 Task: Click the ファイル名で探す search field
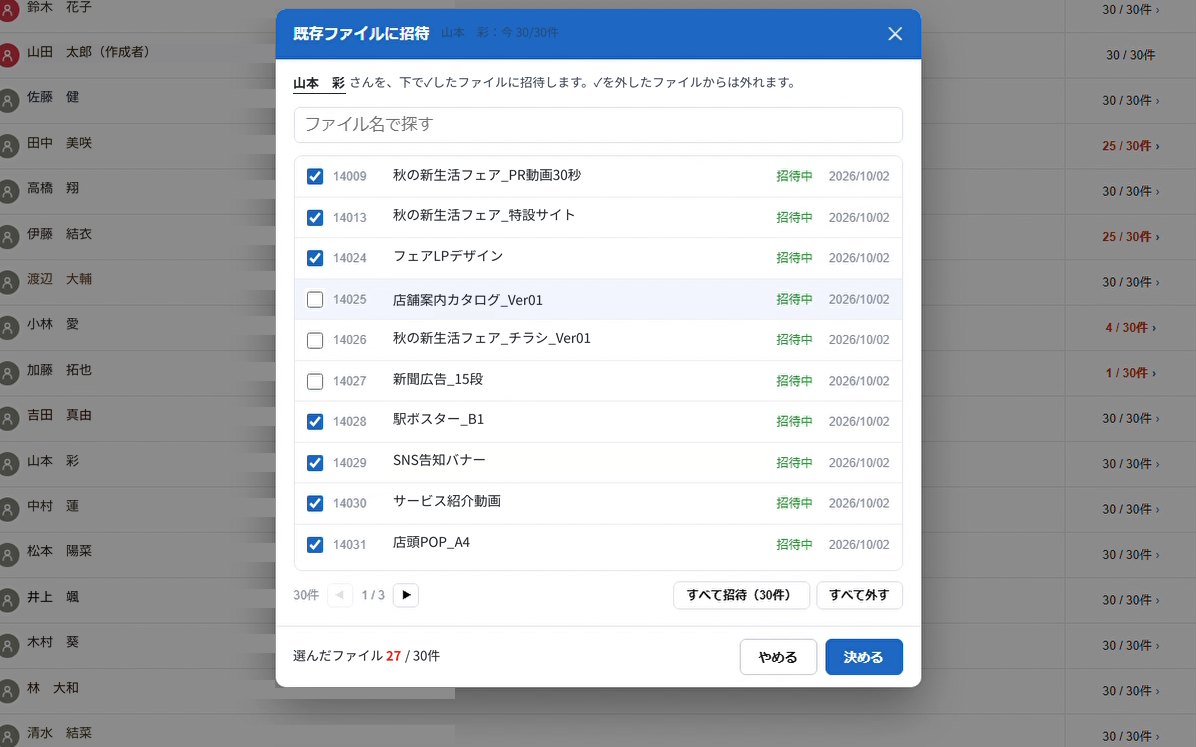598,124
